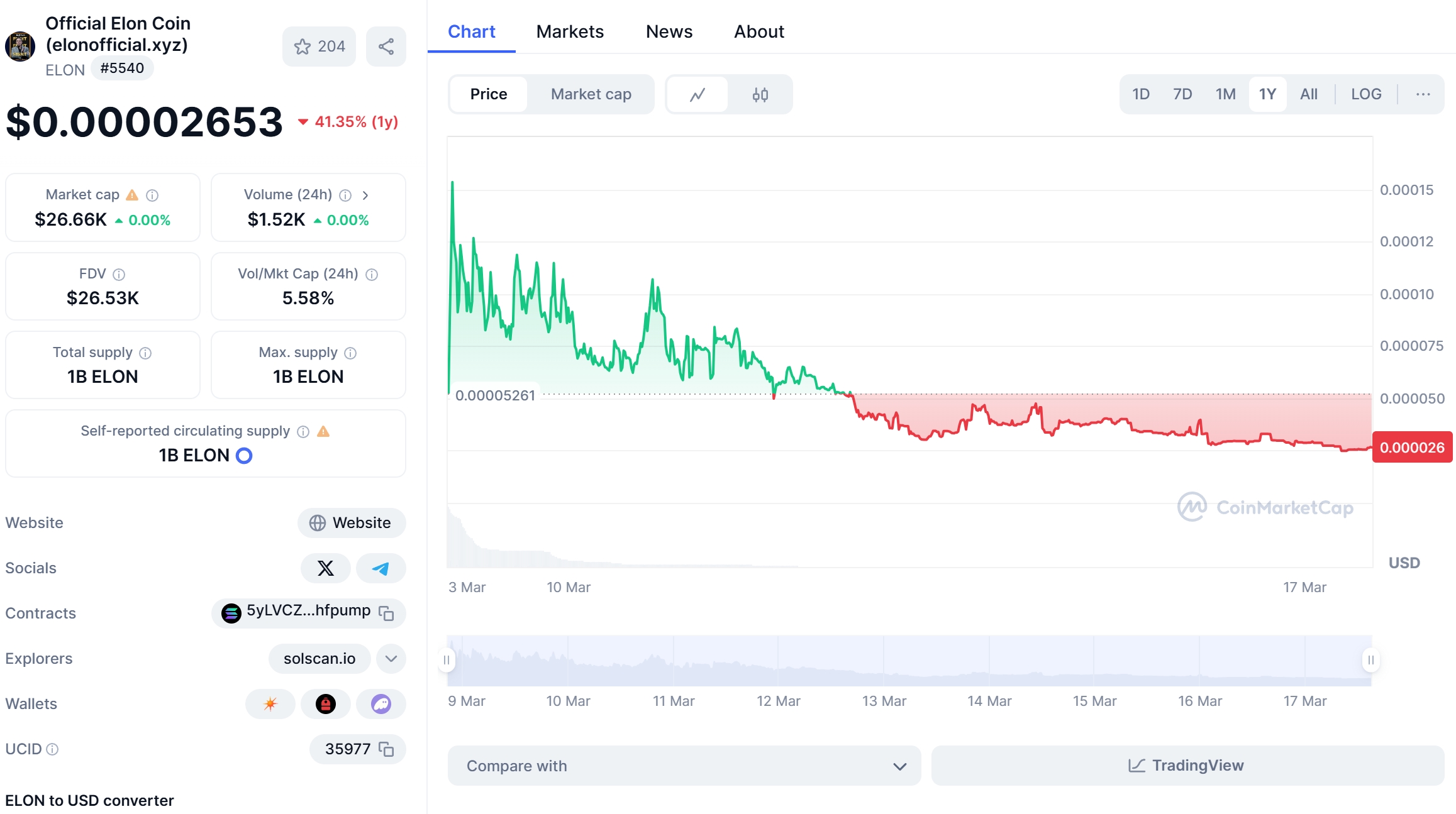Open the Official Elon Coin logo image
Viewport: 1456px width, 814px height.
click(20, 47)
